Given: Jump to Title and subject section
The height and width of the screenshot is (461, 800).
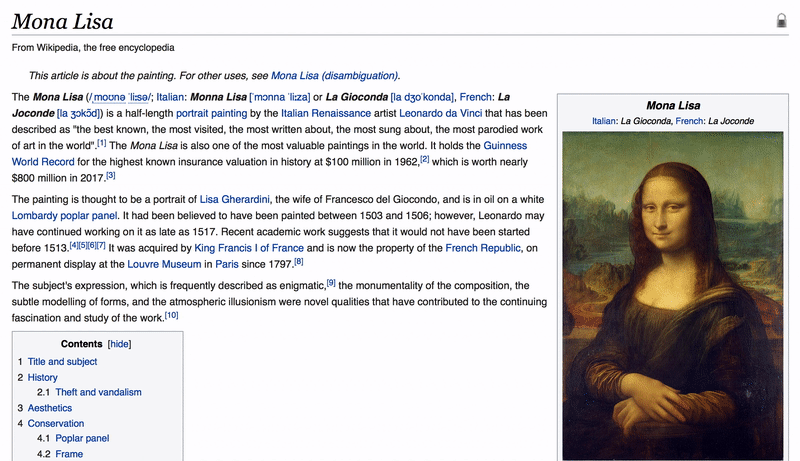Looking at the screenshot, I should 62,361.
